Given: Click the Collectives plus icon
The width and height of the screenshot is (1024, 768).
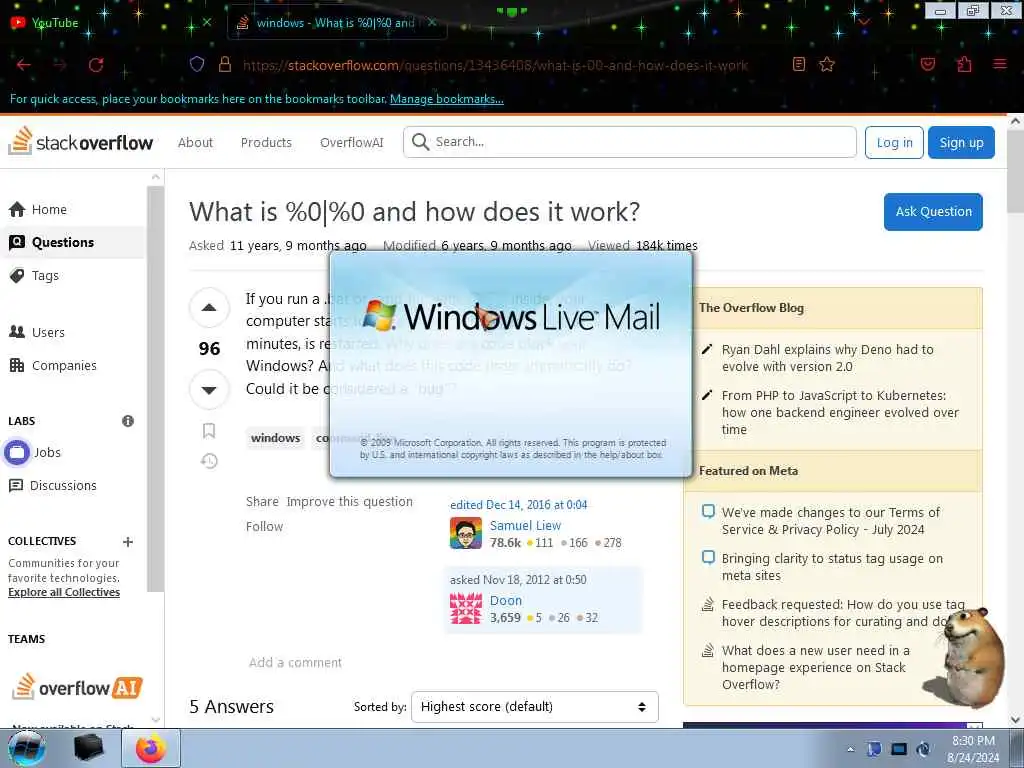Looking at the screenshot, I should tap(128, 541).
